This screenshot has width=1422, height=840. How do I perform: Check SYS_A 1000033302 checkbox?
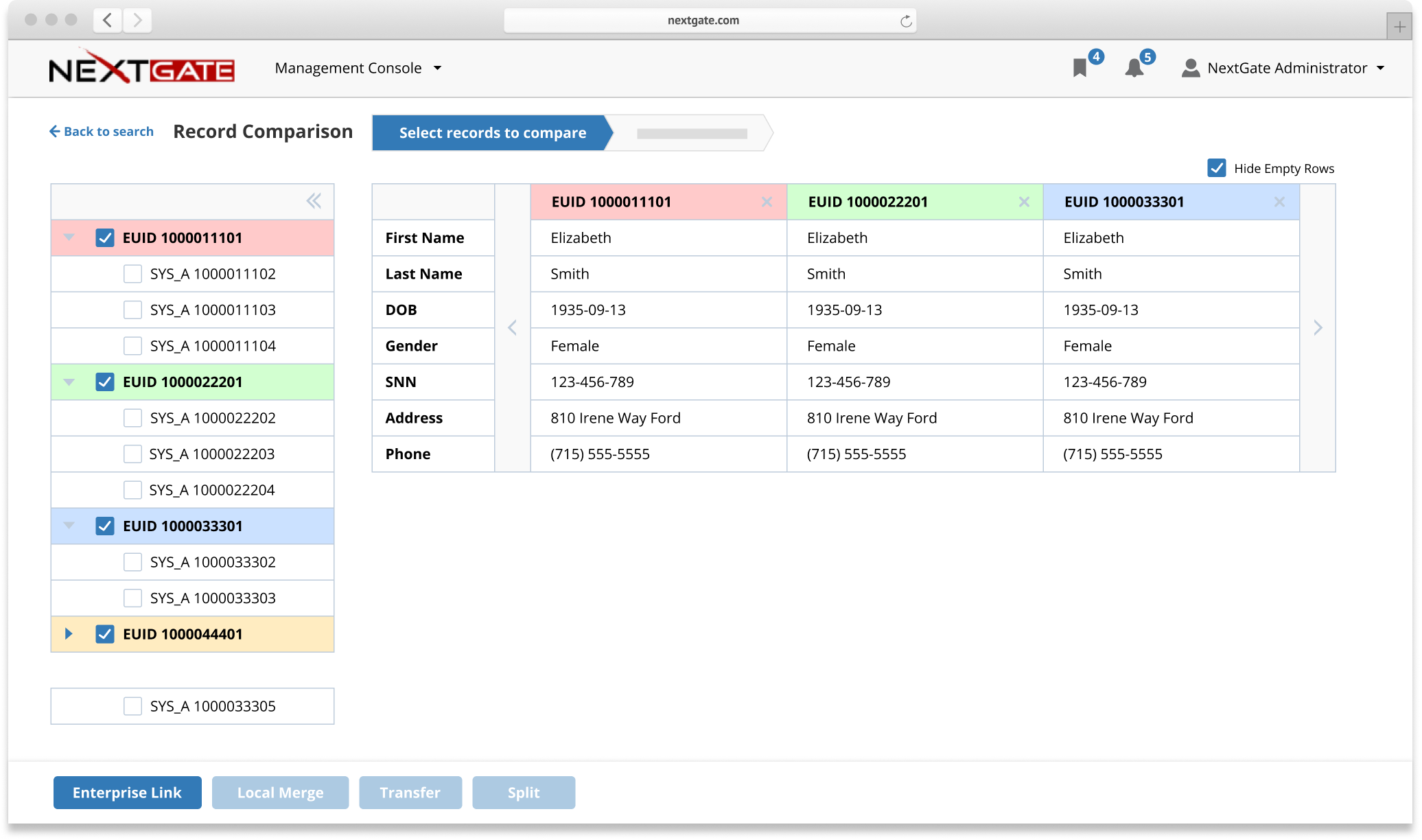[x=132, y=562]
